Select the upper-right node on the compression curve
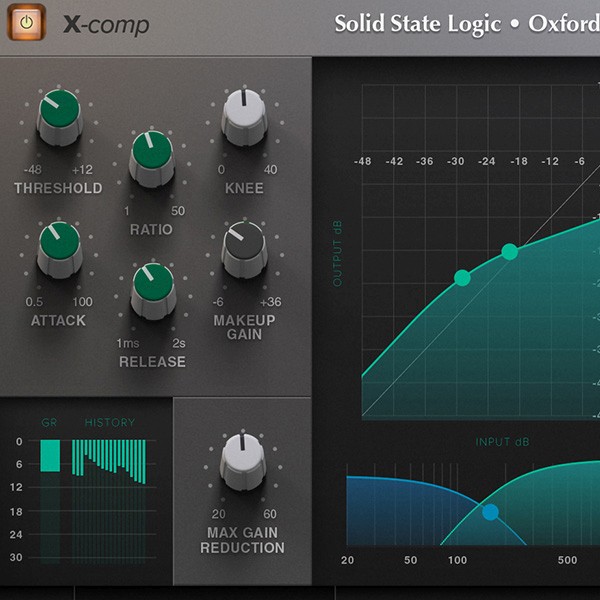 [x=510, y=252]
